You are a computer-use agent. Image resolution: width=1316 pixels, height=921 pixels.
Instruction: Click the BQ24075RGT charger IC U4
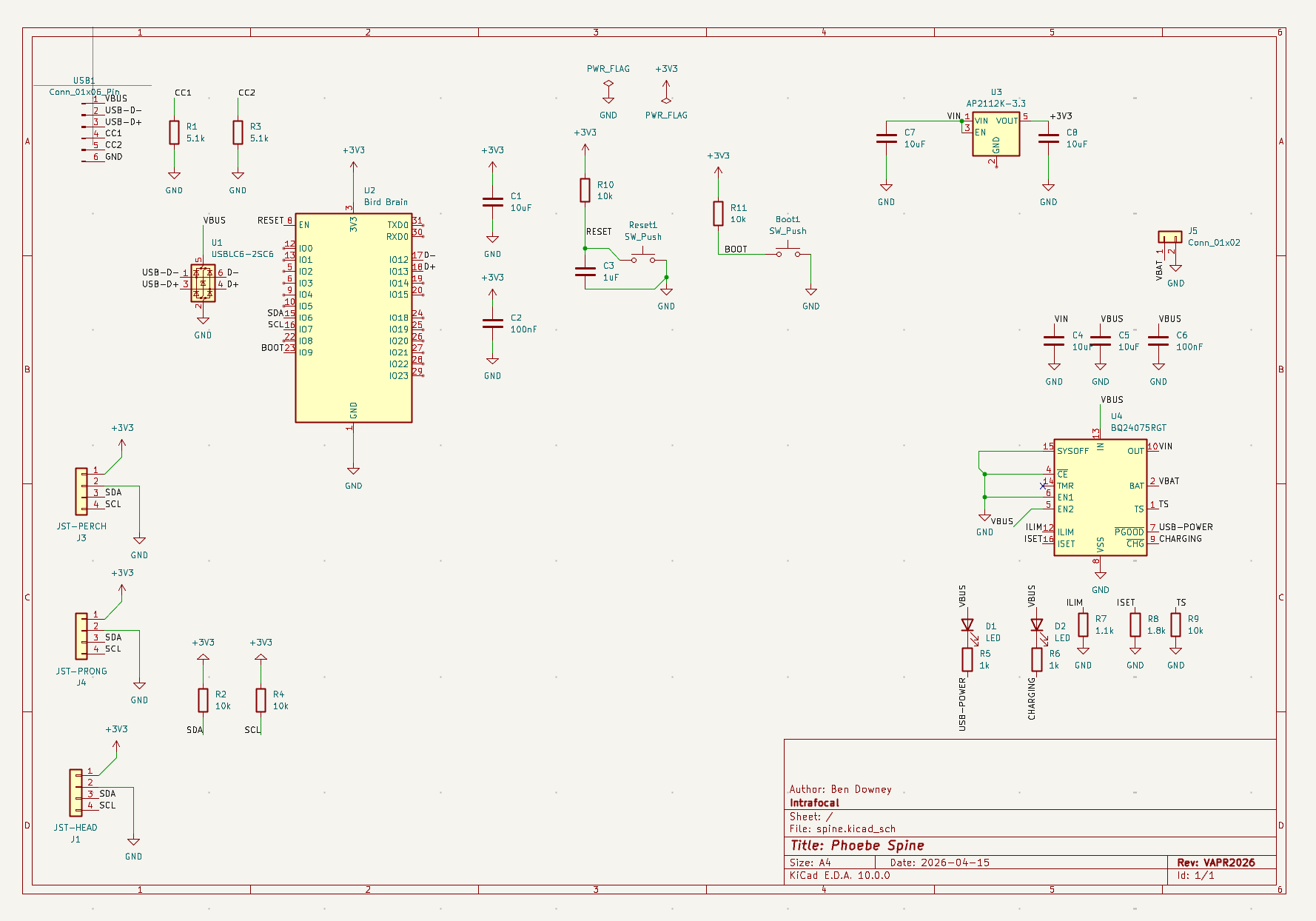click(1100, 497)
